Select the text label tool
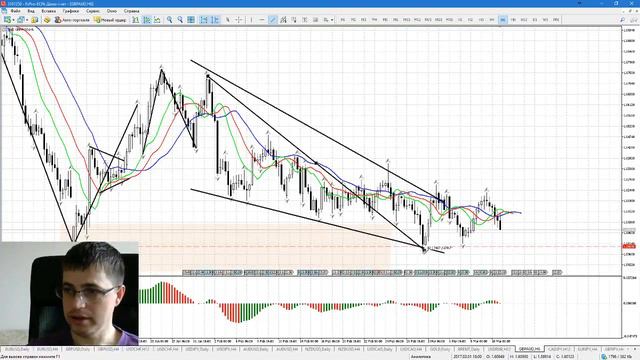 315,20
